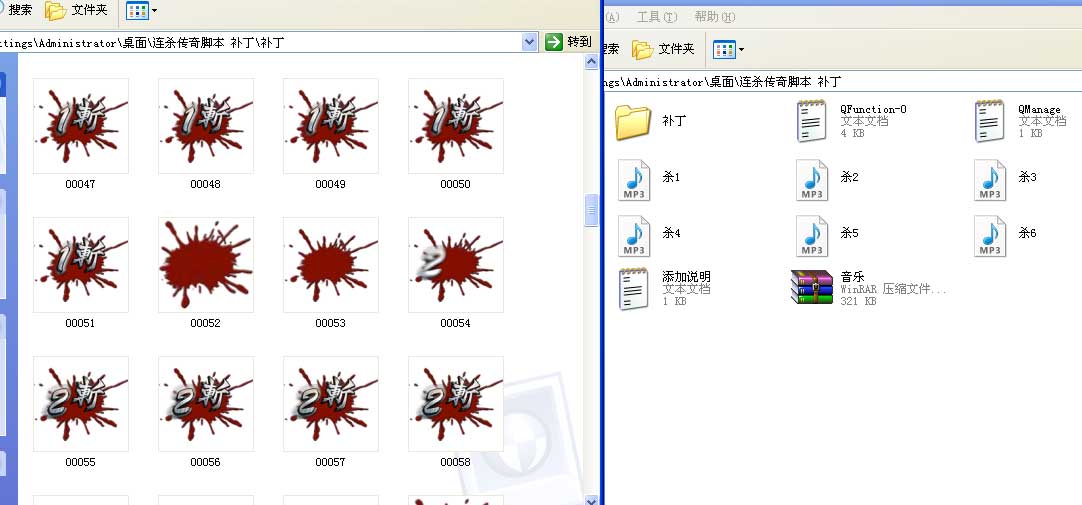Select the 杀6 MP3 file icon

990,236
